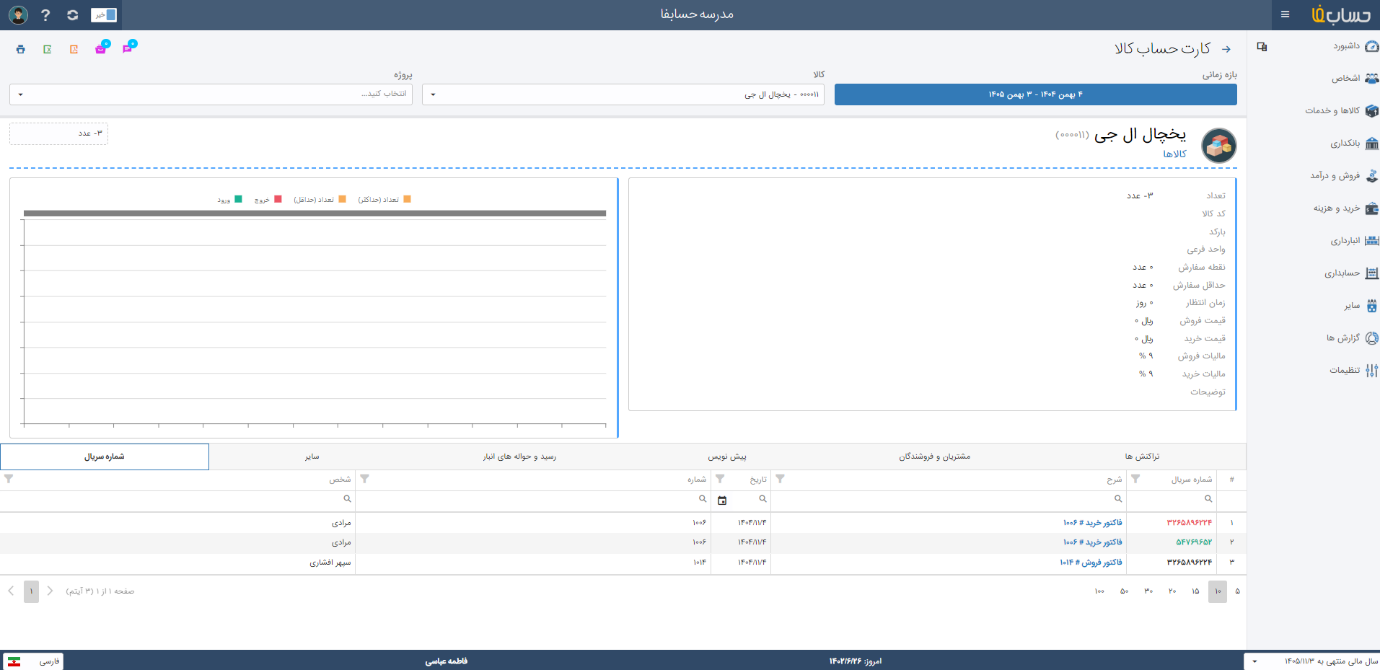The image size is (1380, 670).
Task: Open the انبارداری warehouse sidebar icon
Action: pyautogui.click(x=1371, y=241)
